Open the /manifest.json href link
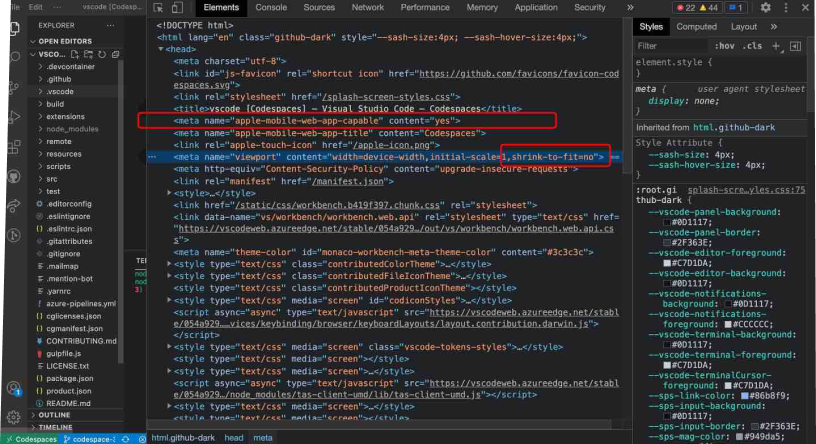The height and width of the screenshot is (444, 816). pyautogui.click(x=348, y=182)
